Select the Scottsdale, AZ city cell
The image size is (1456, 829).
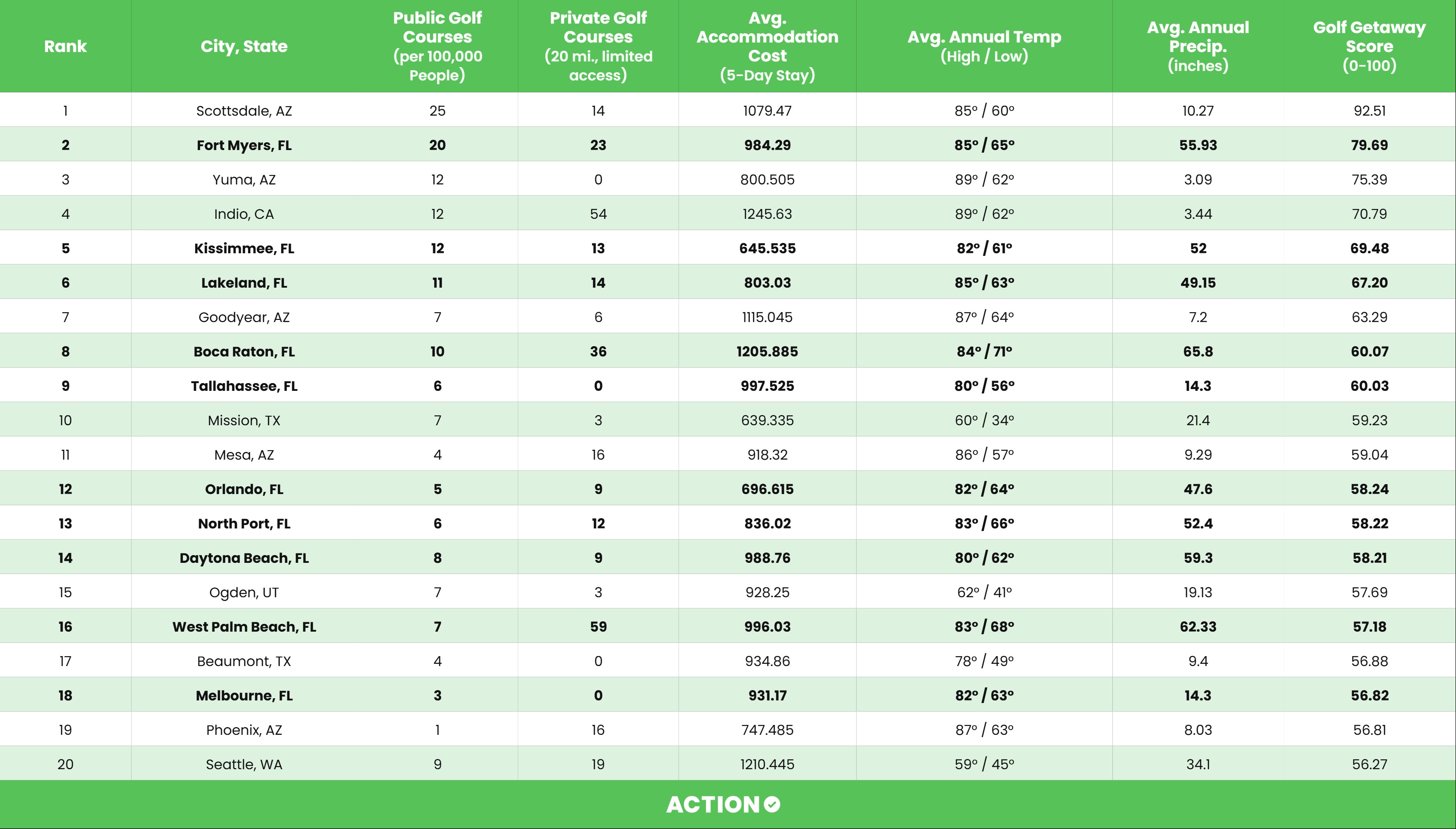point(244,111)
